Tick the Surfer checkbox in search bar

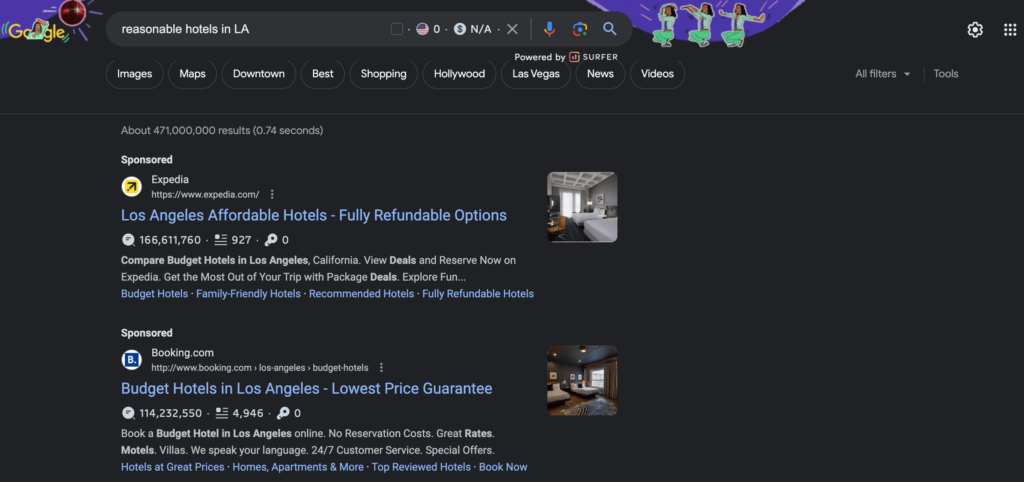coord(397,29)
